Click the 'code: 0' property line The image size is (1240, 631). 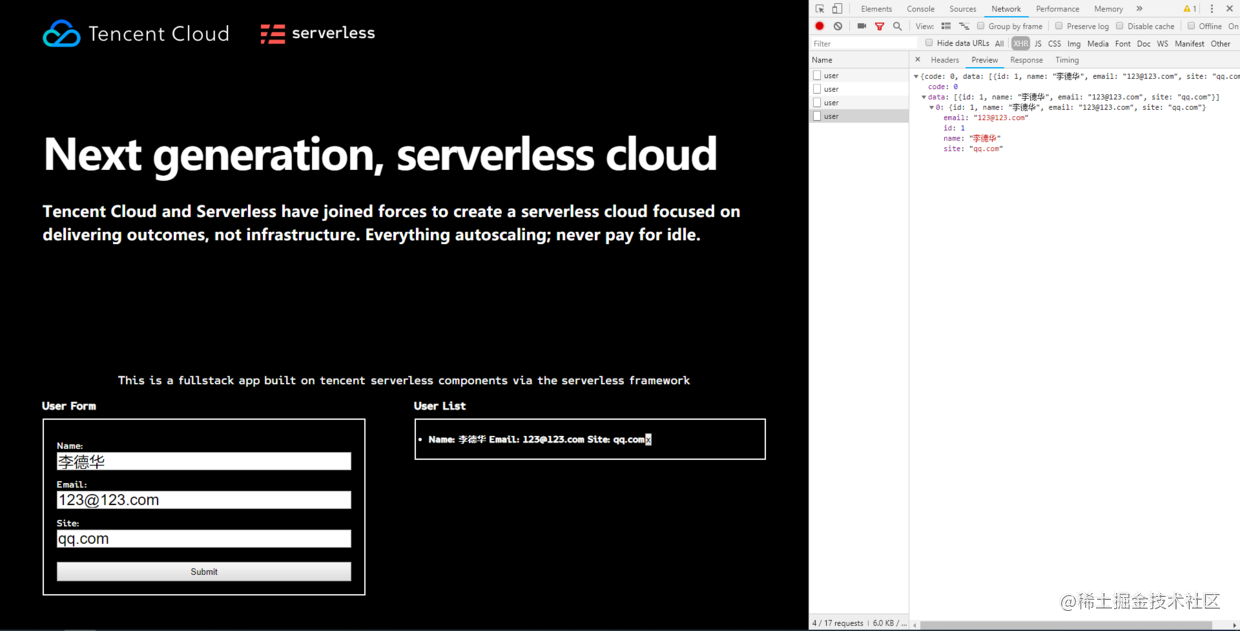pyautogui.click(x=943, y=87)
